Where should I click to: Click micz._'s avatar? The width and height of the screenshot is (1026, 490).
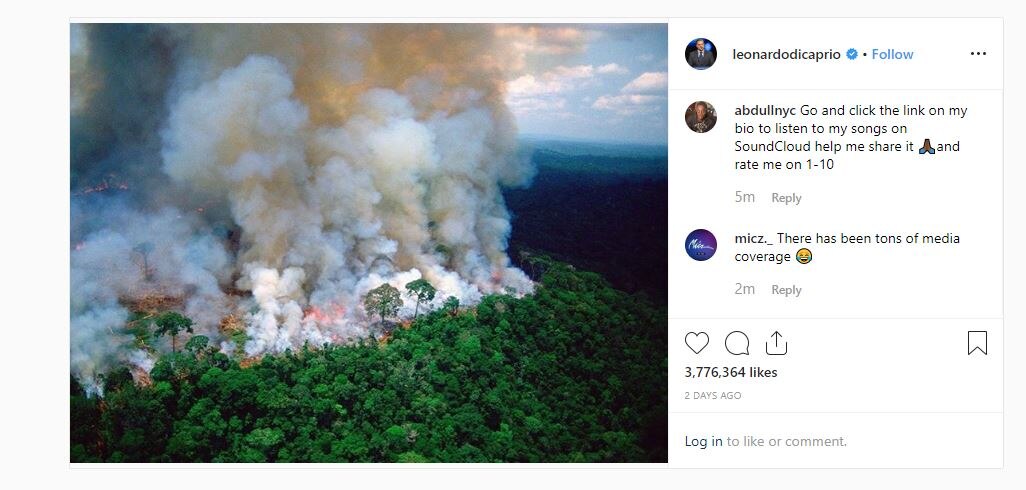(701, 245)
